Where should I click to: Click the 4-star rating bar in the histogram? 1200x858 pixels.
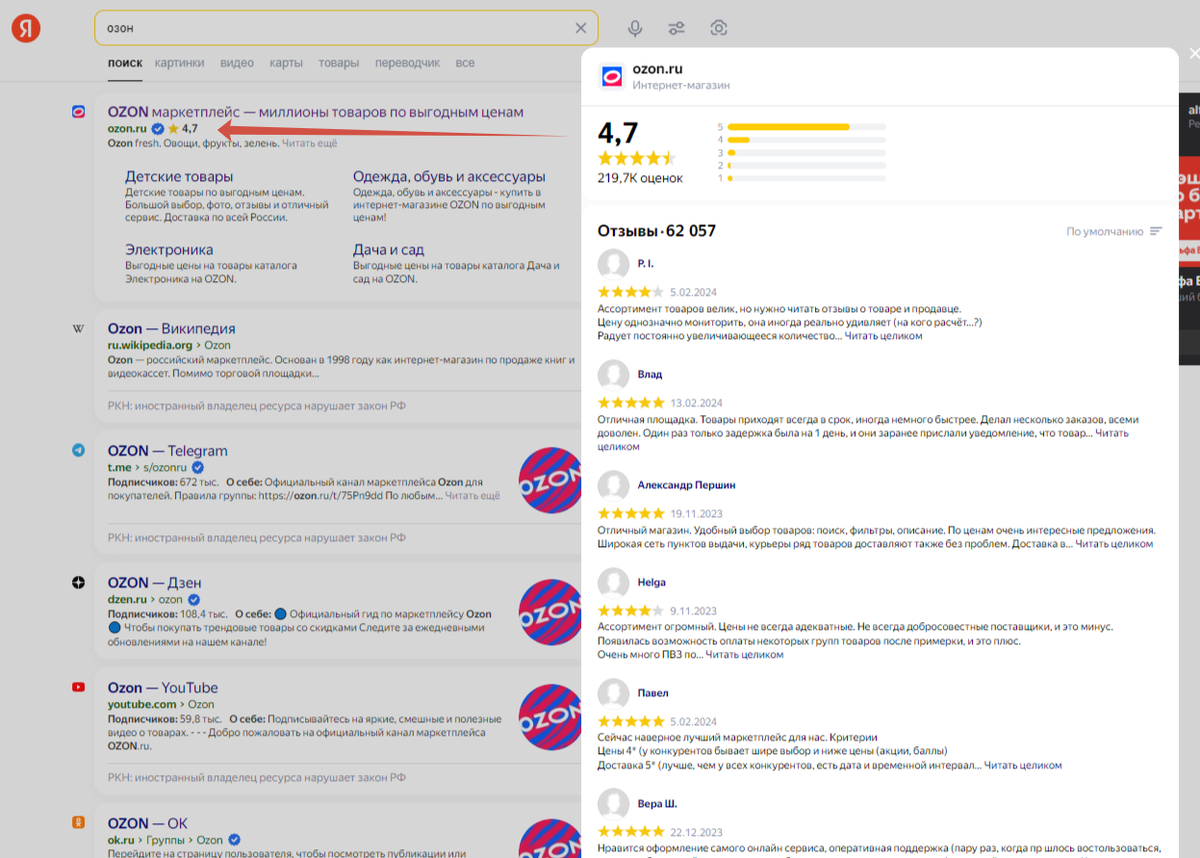click(x=807, y=140)
